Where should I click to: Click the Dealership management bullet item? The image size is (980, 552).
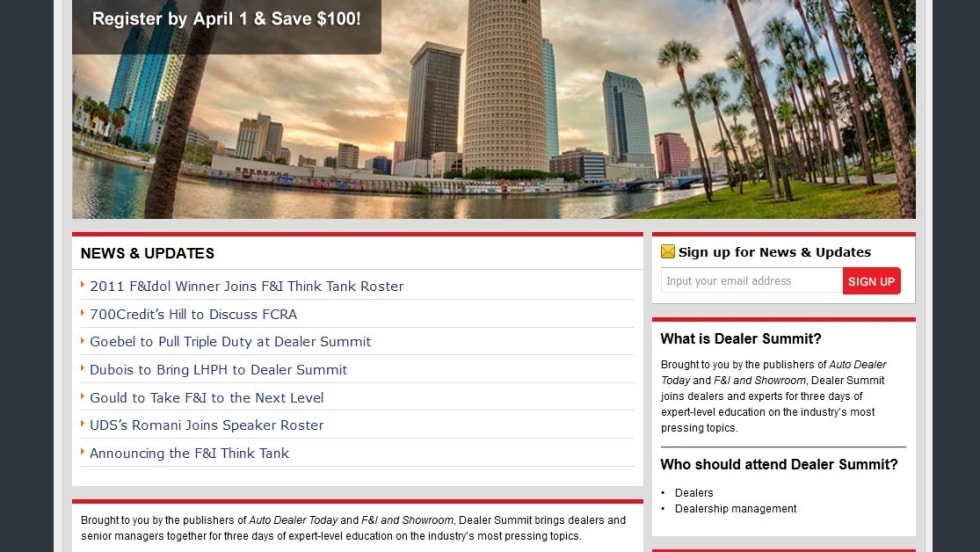(x=735, y=509)
